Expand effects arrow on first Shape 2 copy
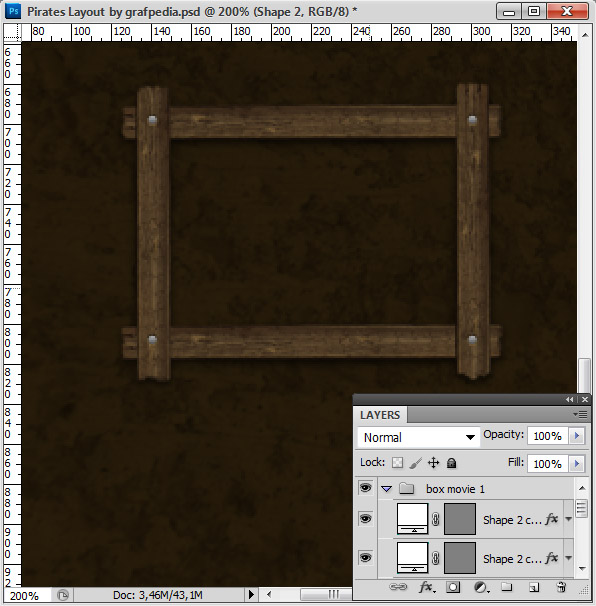 [568, 519]
